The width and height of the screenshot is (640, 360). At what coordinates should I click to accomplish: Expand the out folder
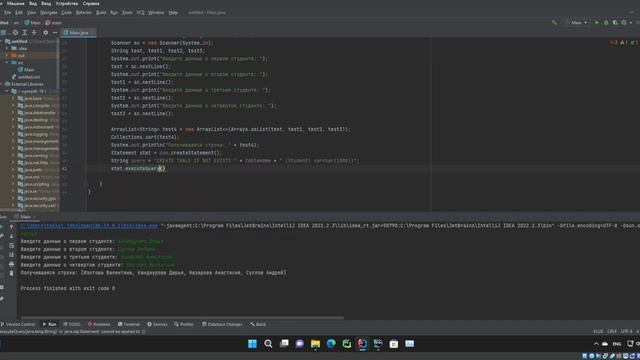tap(7, 55)
